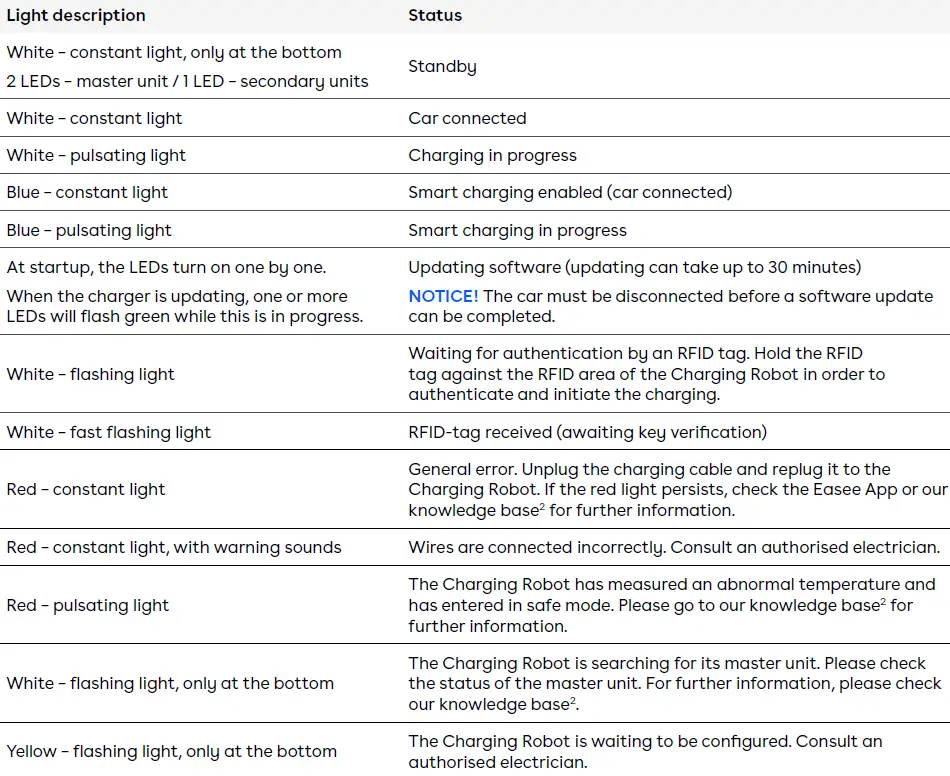Click "Updating software" status line
950x776 pixels.
pyautogui.click(x=634, y=267)
